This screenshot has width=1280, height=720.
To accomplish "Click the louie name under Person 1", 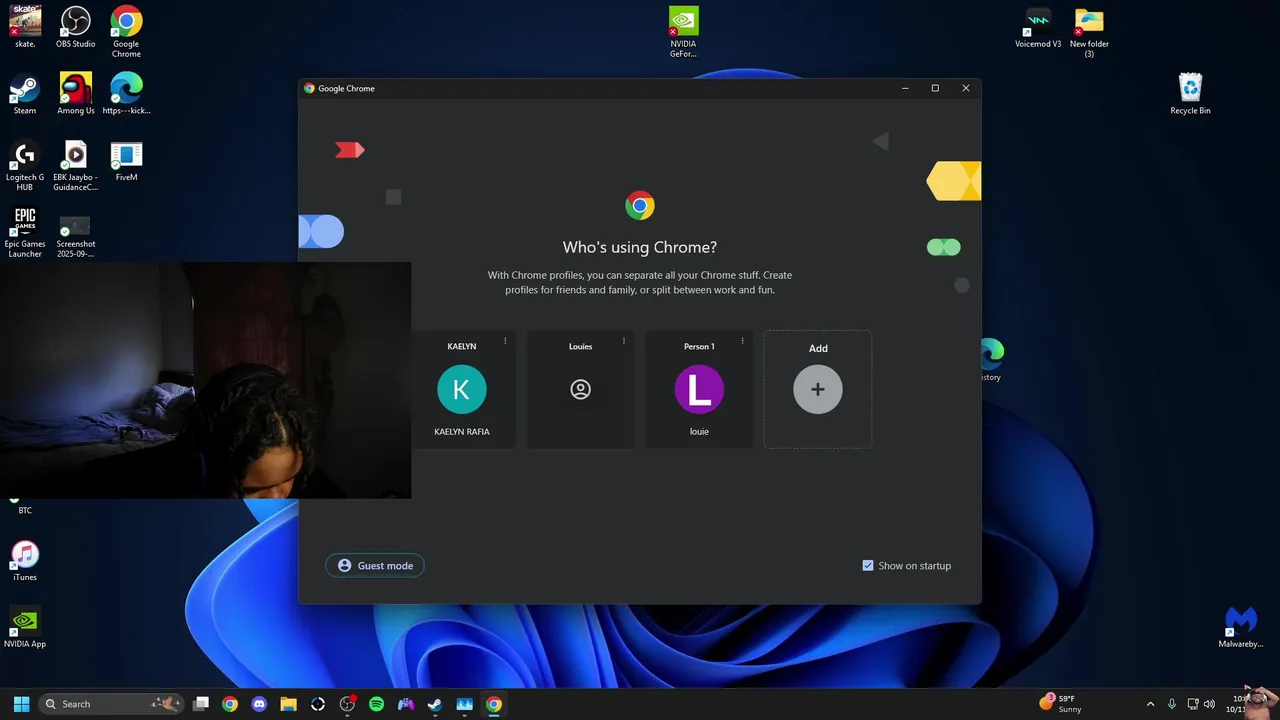I will pos(699,432).
